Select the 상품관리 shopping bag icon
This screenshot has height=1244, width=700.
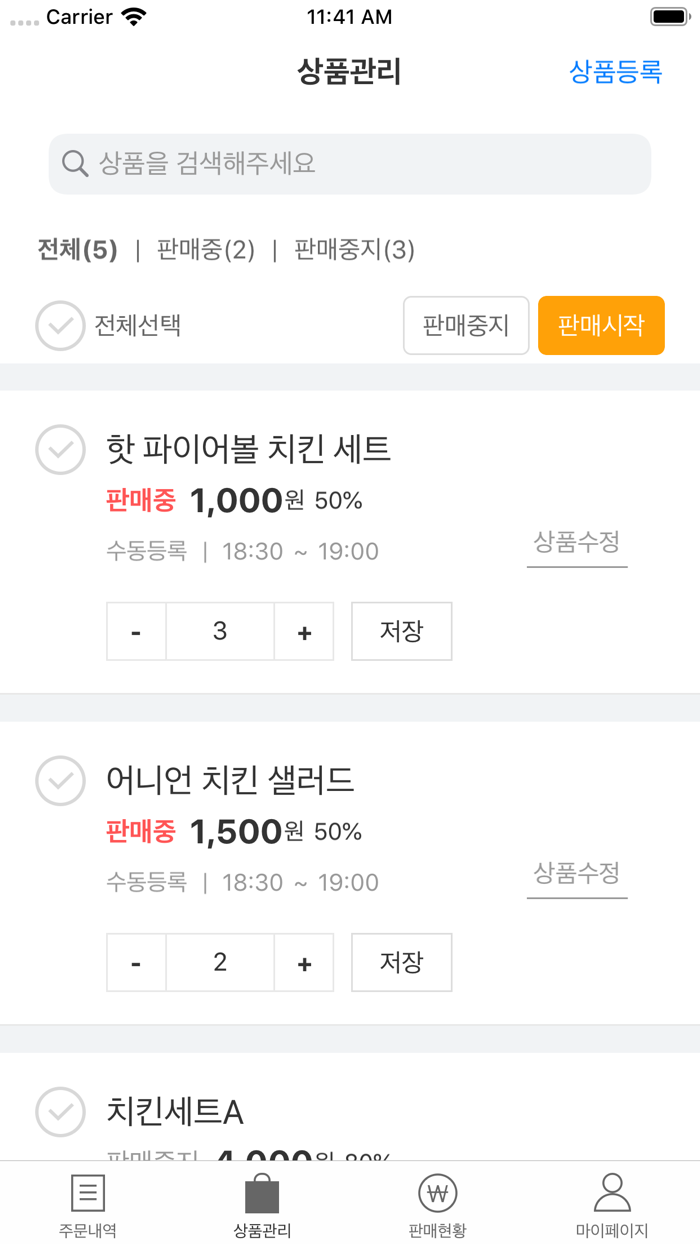(x=262, y=1193)
